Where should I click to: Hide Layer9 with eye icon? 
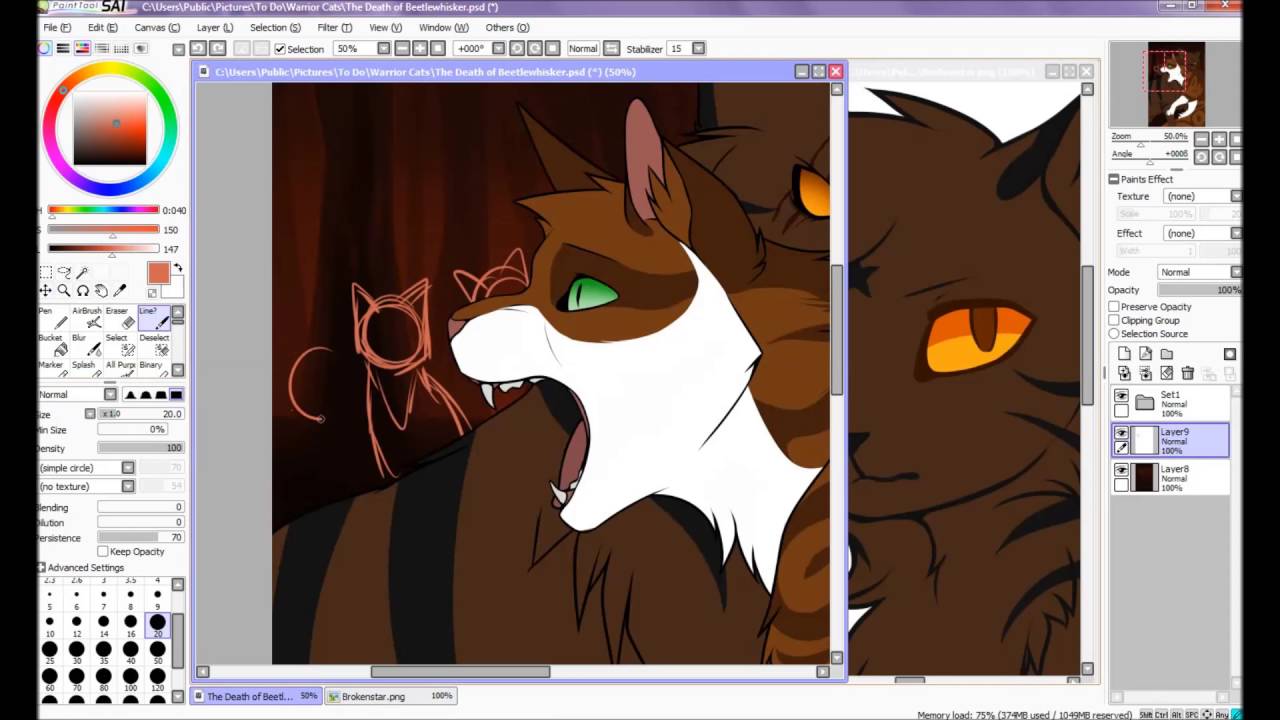tap(1121, 433)
